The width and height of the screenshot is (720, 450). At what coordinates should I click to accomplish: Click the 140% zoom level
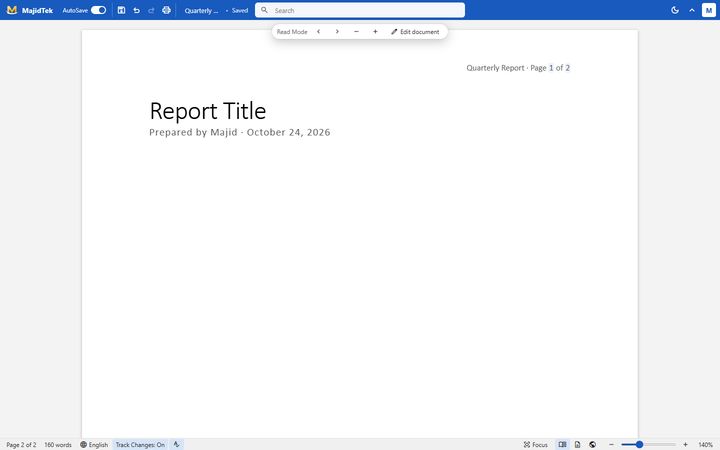coord(705,444)
